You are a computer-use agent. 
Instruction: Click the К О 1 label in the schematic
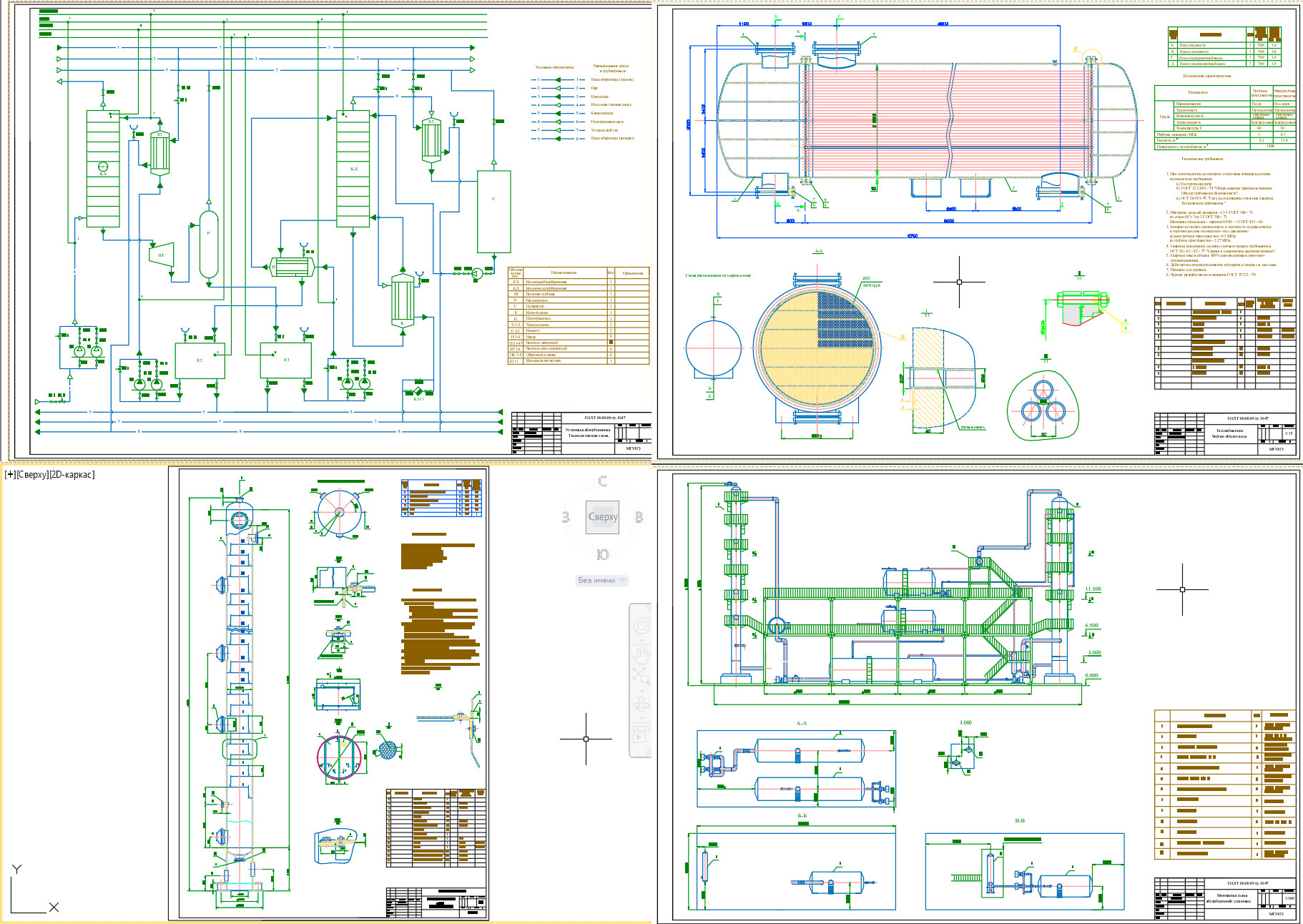418,399
